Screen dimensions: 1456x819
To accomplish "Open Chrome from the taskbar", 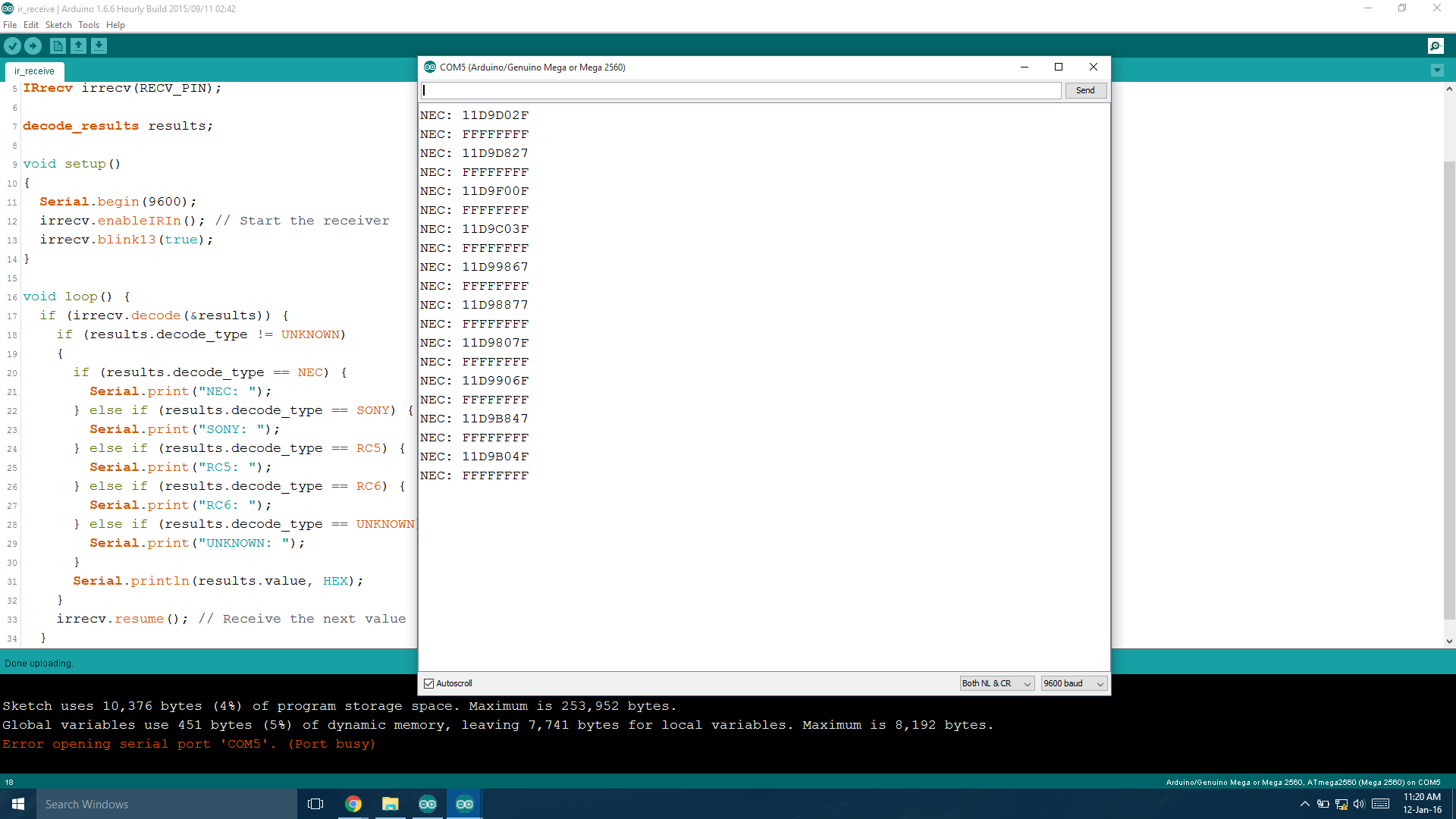I will click(x=353, y=804).
